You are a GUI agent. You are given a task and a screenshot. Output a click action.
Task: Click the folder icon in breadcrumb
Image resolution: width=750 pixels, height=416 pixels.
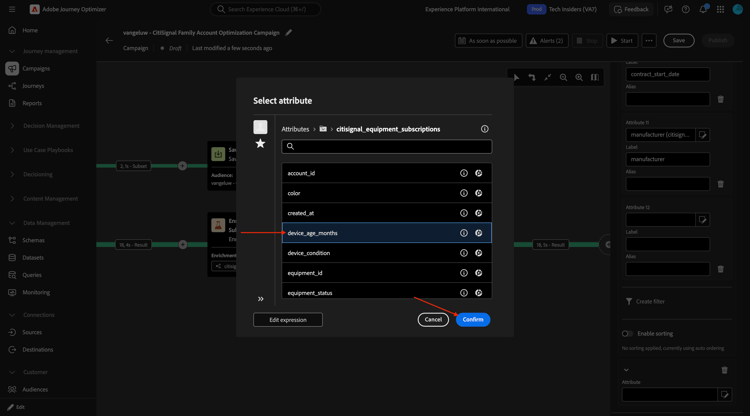coord(323,129)
